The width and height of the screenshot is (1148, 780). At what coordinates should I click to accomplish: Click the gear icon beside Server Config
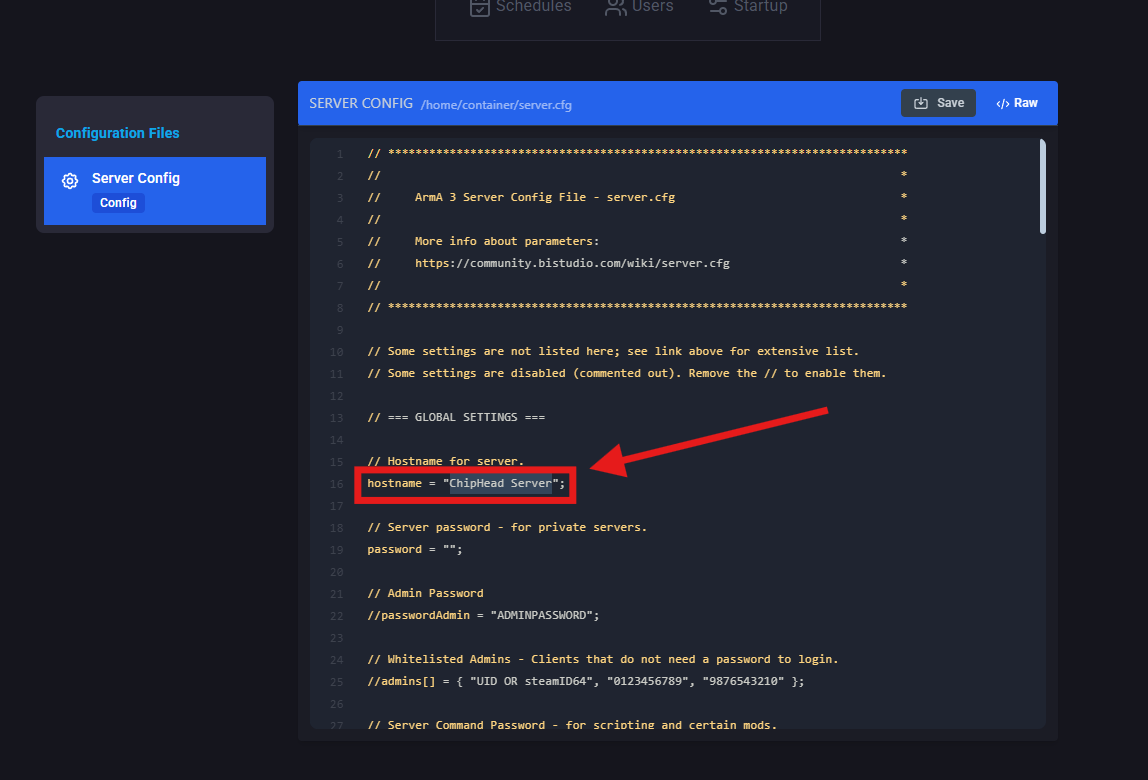coord(70,181)
